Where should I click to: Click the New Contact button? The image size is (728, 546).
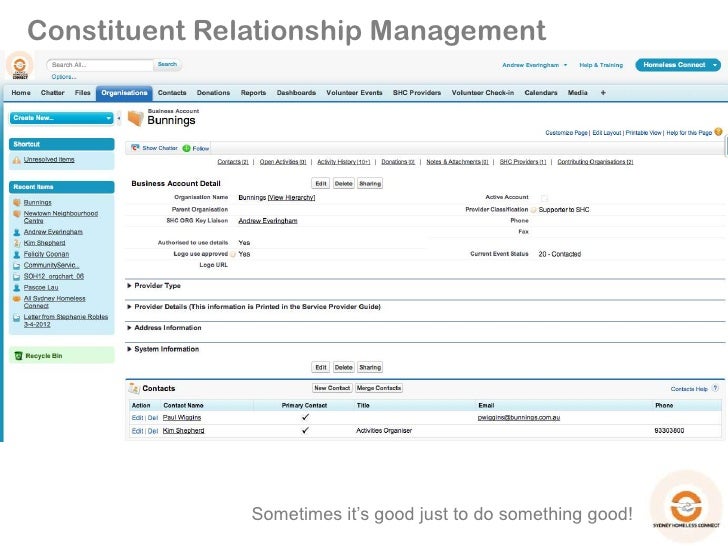332,388
